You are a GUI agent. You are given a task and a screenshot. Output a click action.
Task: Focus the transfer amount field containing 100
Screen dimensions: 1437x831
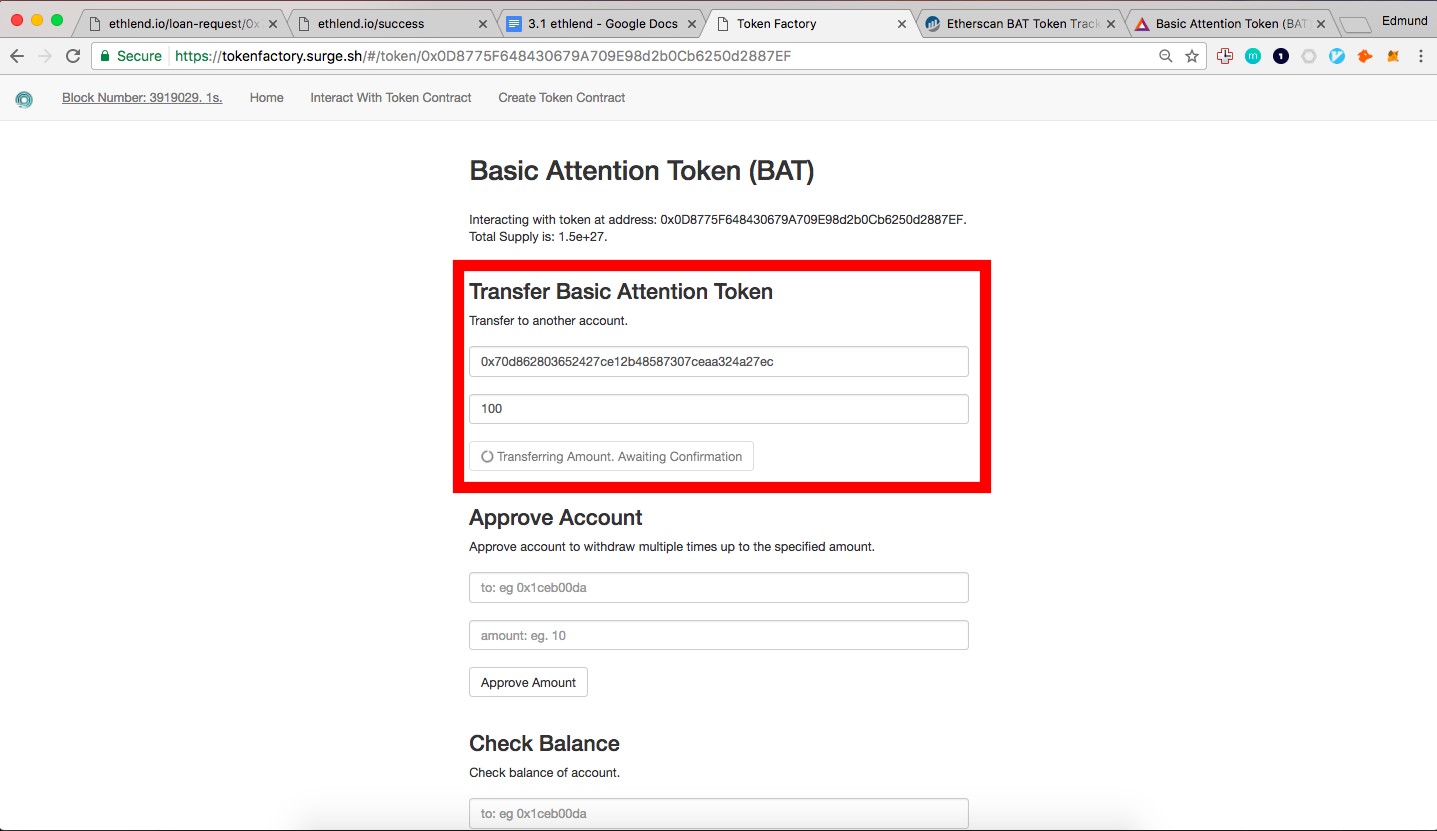(x=719, y=408)
